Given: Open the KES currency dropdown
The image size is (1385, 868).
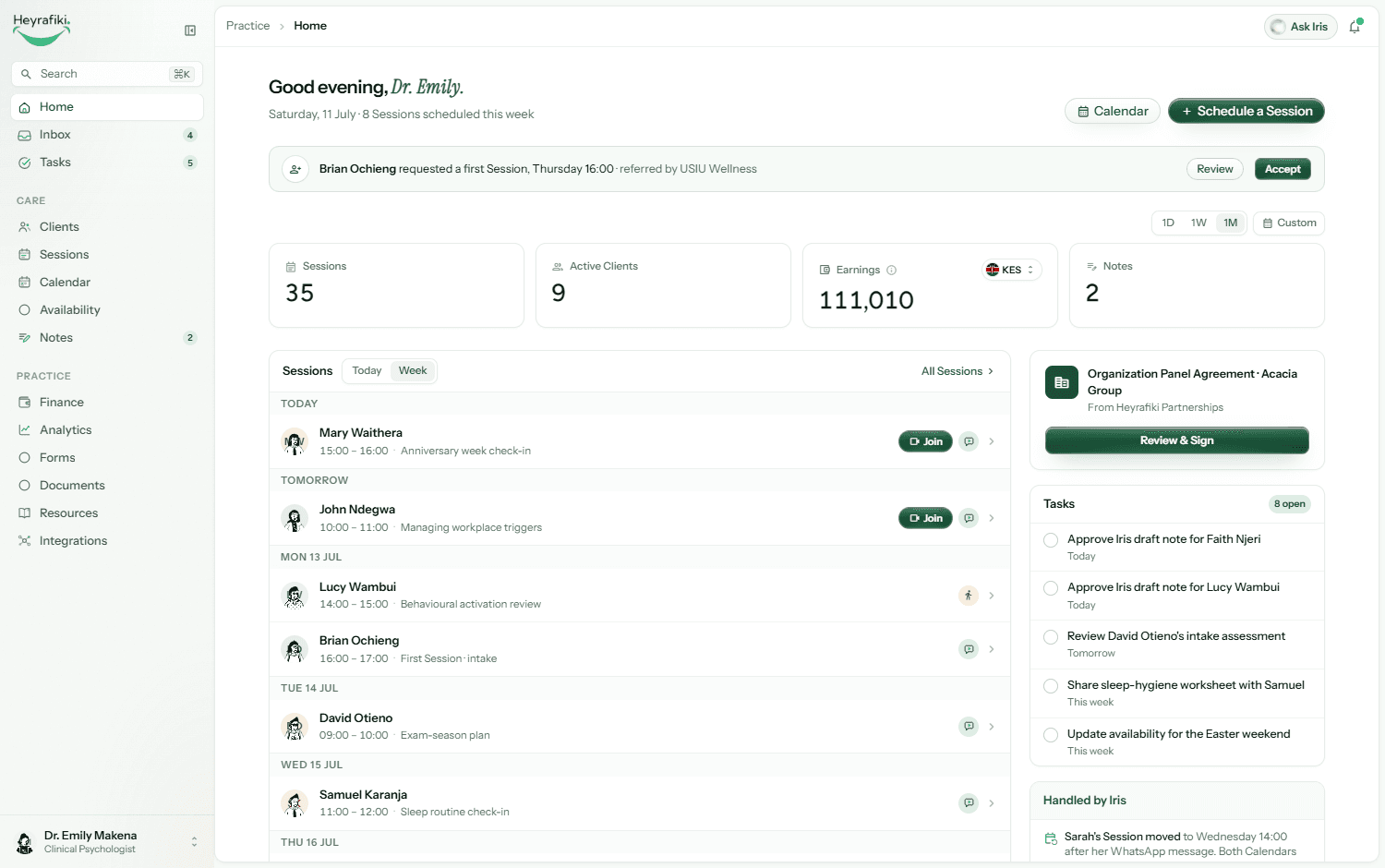Looking at the screenshot, I should pos(1011,270).
